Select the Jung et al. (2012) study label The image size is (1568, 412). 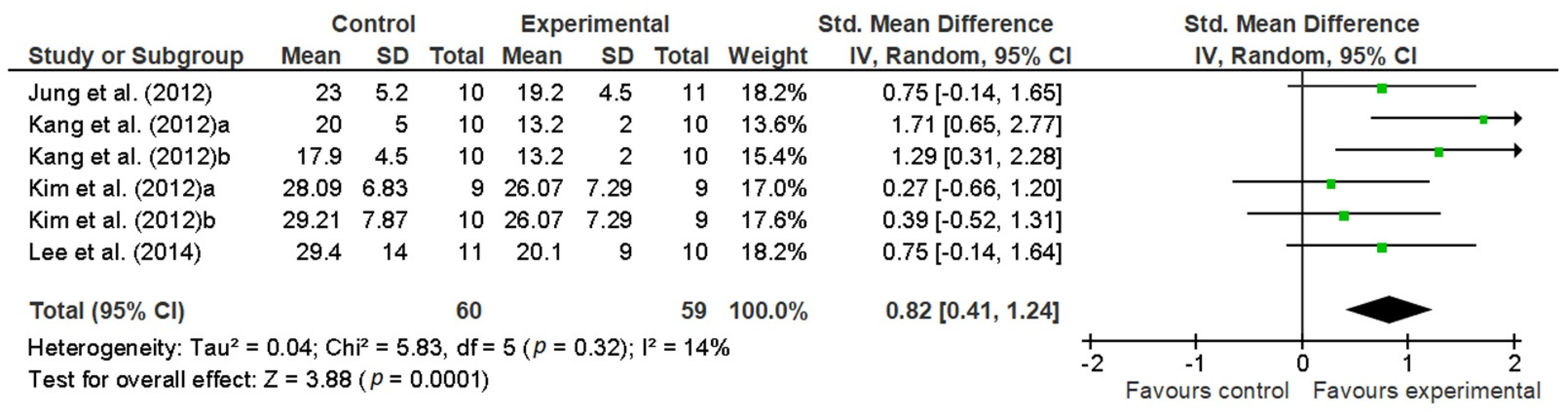click(x=120, y=93)
